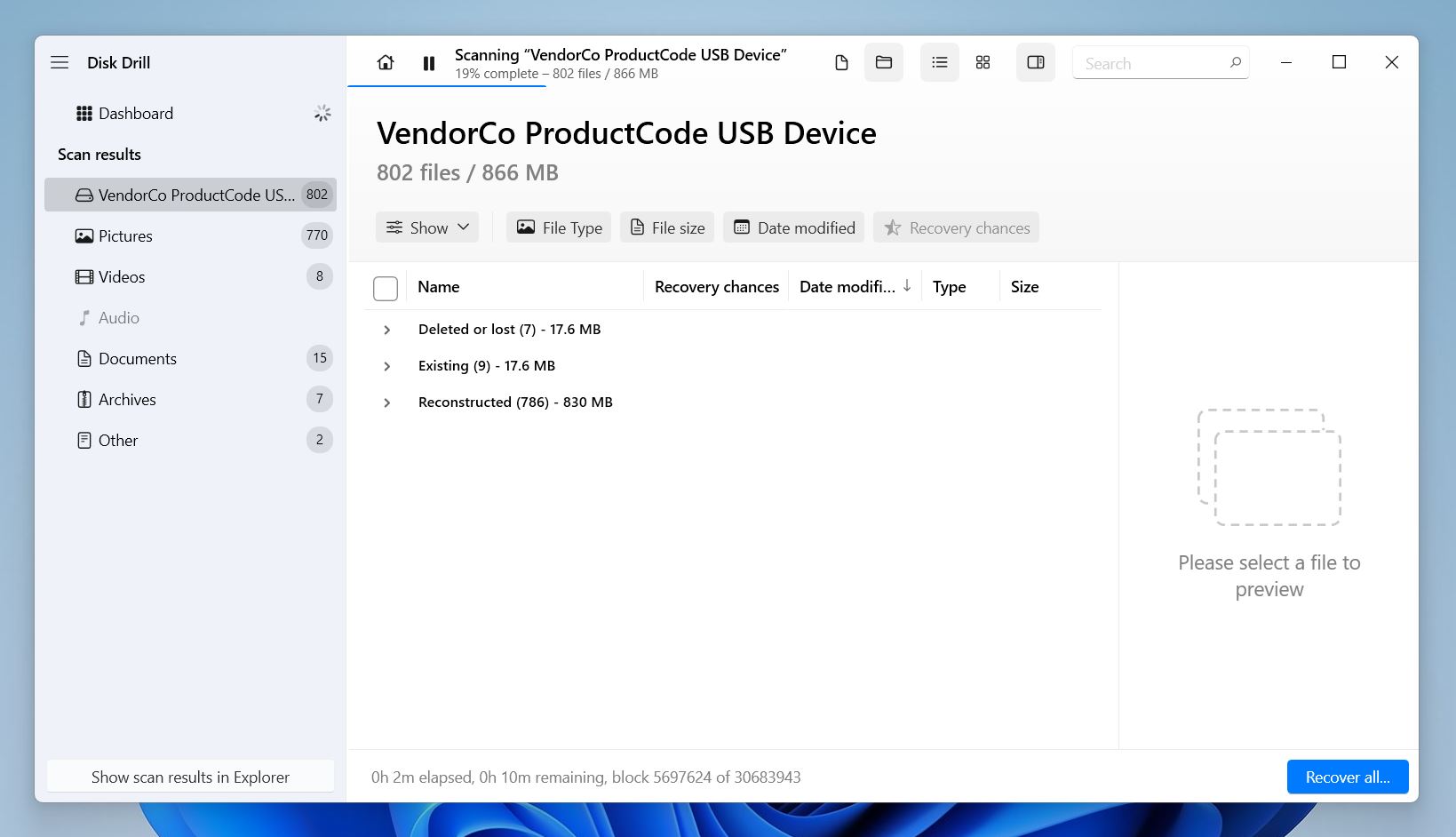Screen dimensions: 1456x837
Task: Click the 15 documents count badge
Action: coord(320,358)
